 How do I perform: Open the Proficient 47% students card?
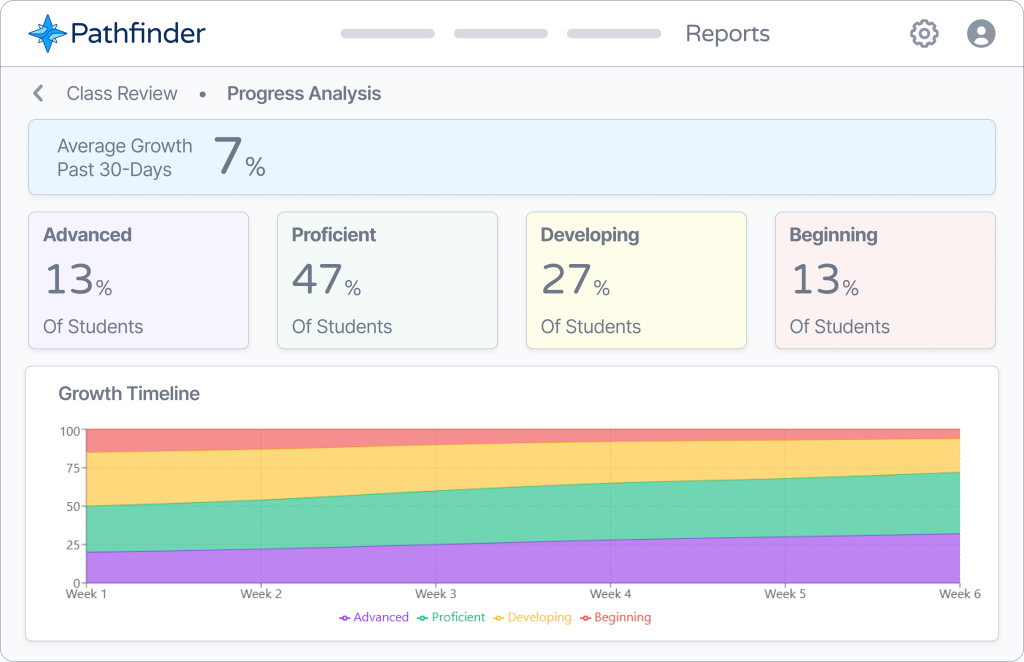(x=387, y=280)
